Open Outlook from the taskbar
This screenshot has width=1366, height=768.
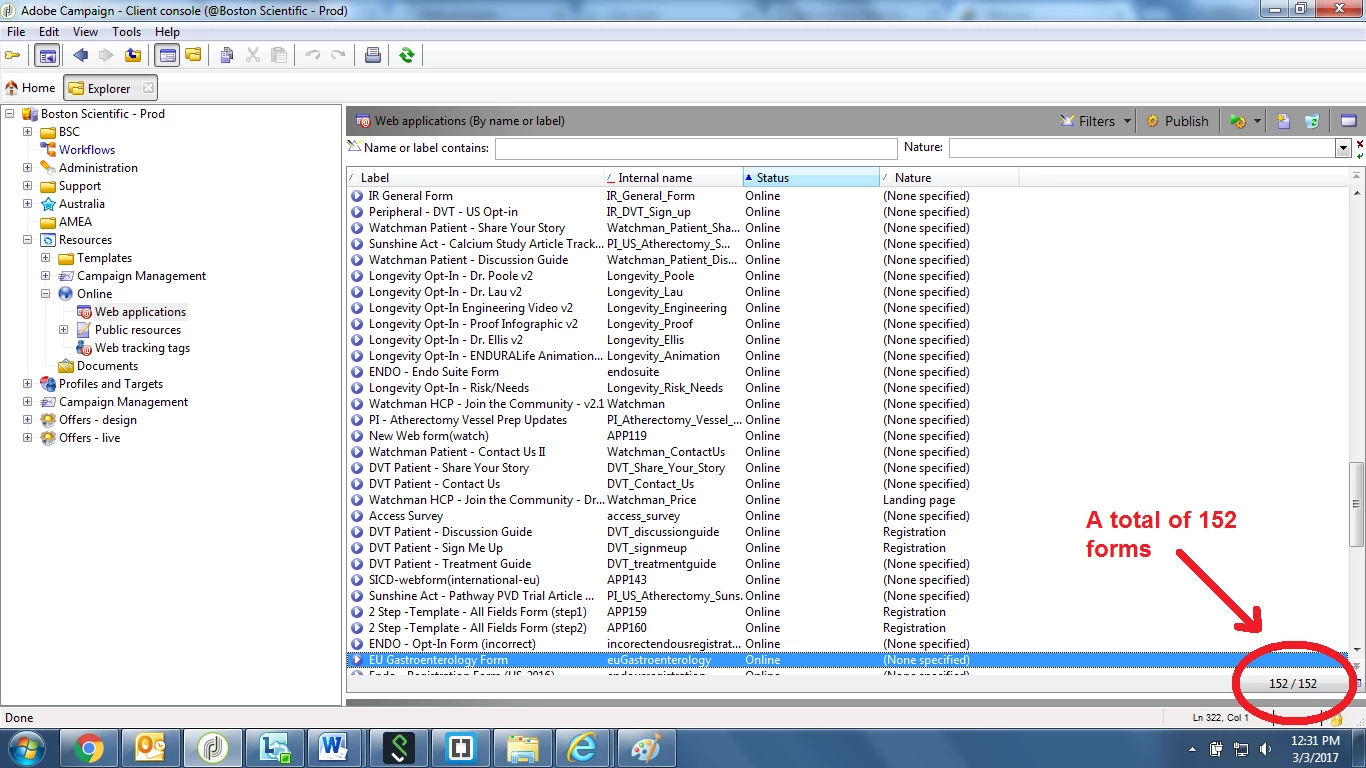pos(150,748)
